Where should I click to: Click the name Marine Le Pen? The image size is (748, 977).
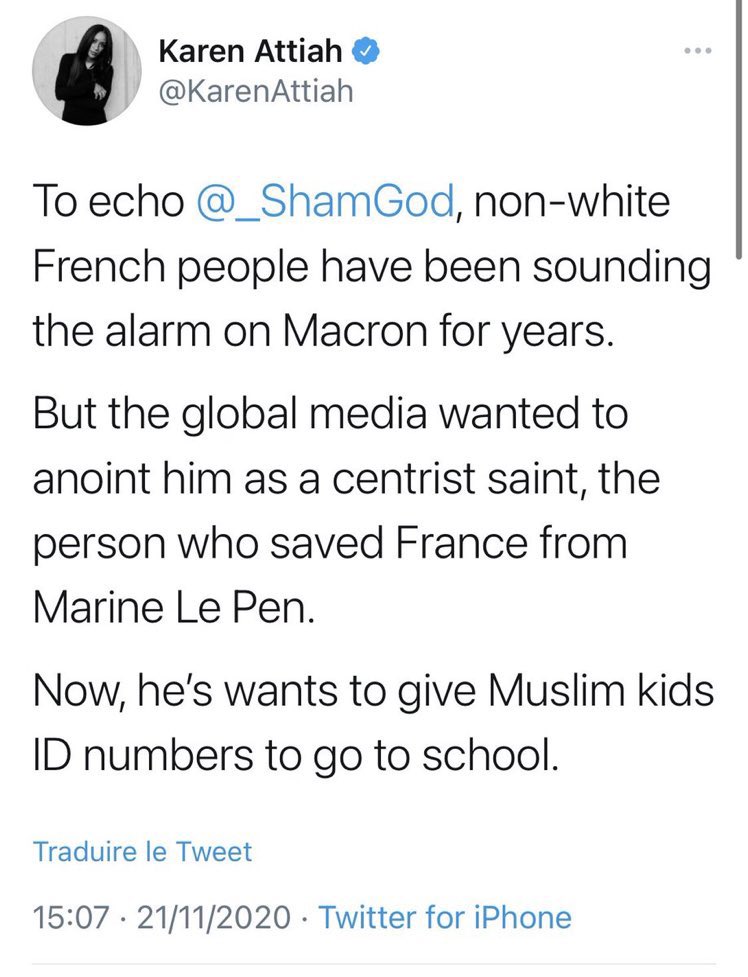point(174,606)
